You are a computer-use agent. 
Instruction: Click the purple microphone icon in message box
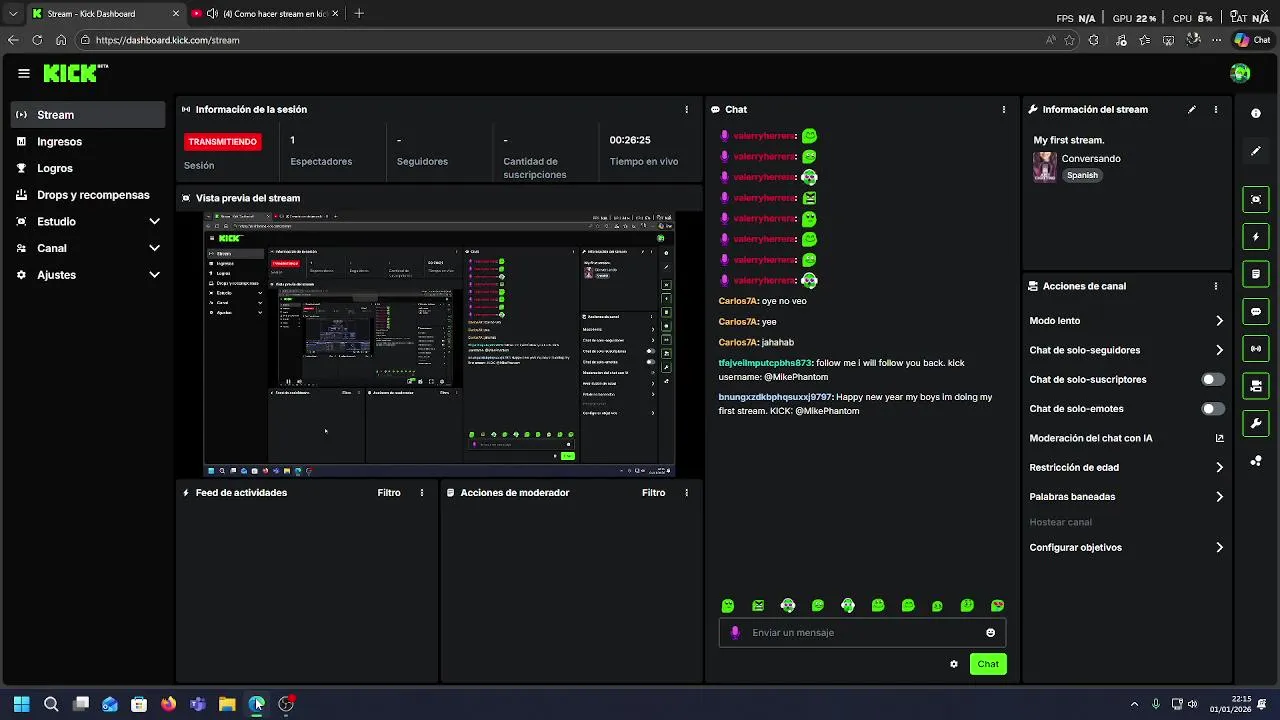coord(735,633)
